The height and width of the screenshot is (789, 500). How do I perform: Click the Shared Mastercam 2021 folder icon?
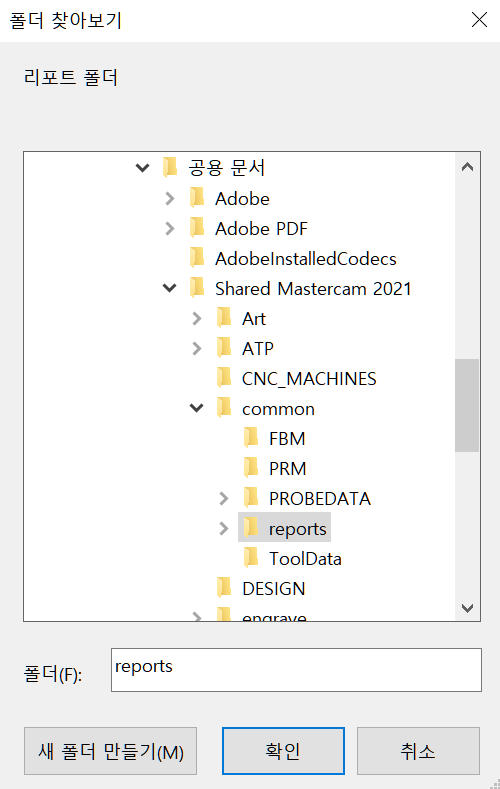coord(197,287)
